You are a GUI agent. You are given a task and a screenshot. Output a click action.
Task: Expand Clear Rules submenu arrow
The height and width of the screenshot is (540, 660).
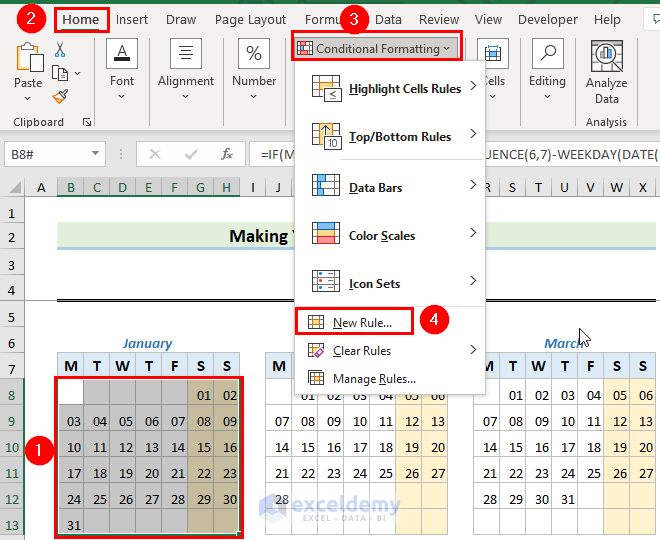pyautogui.click(x=474, y=350)
